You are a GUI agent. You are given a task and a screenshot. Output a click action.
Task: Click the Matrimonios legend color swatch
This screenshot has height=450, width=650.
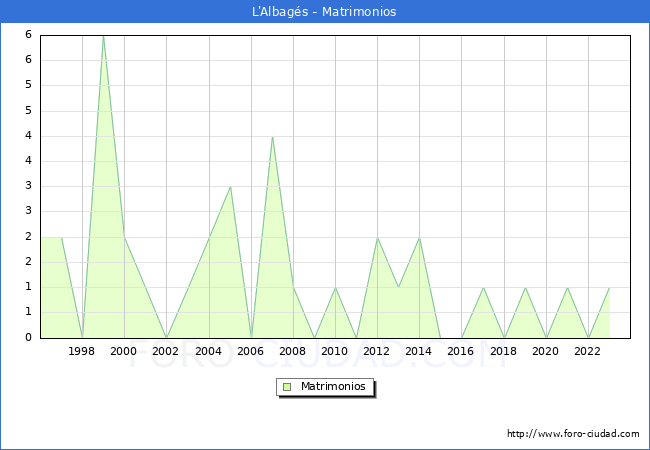(x=287, y=387)
